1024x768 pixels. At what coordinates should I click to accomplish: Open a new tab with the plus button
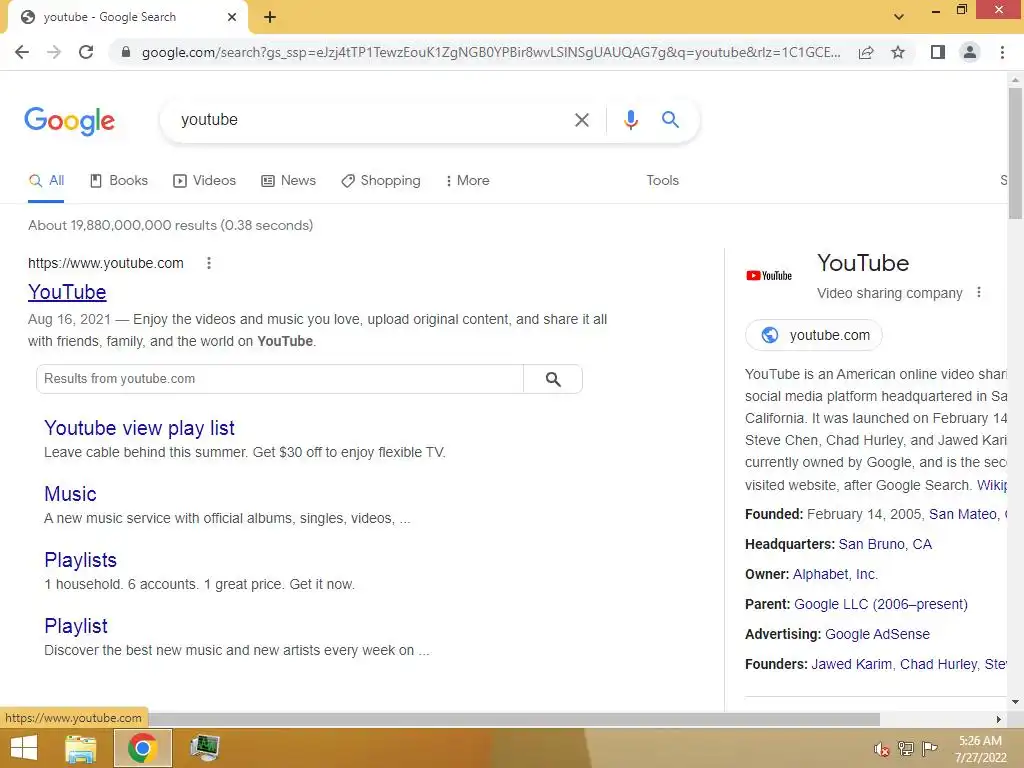(x=270, y=18)
